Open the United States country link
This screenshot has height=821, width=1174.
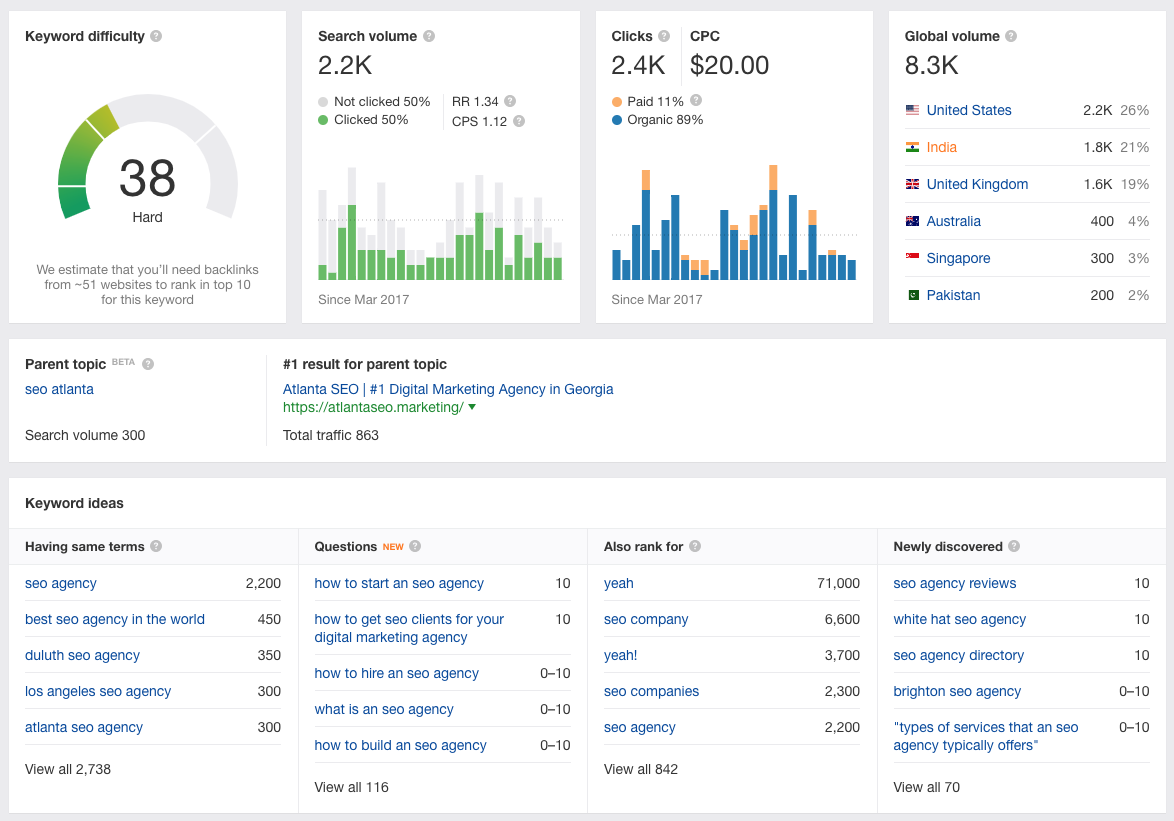(x=969, y=110)
